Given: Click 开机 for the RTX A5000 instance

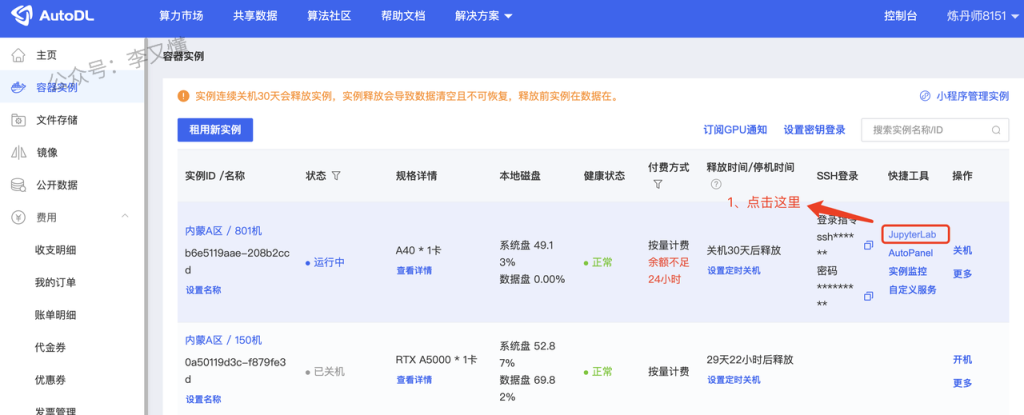Looking at the screenshot, I should point(962,360).
